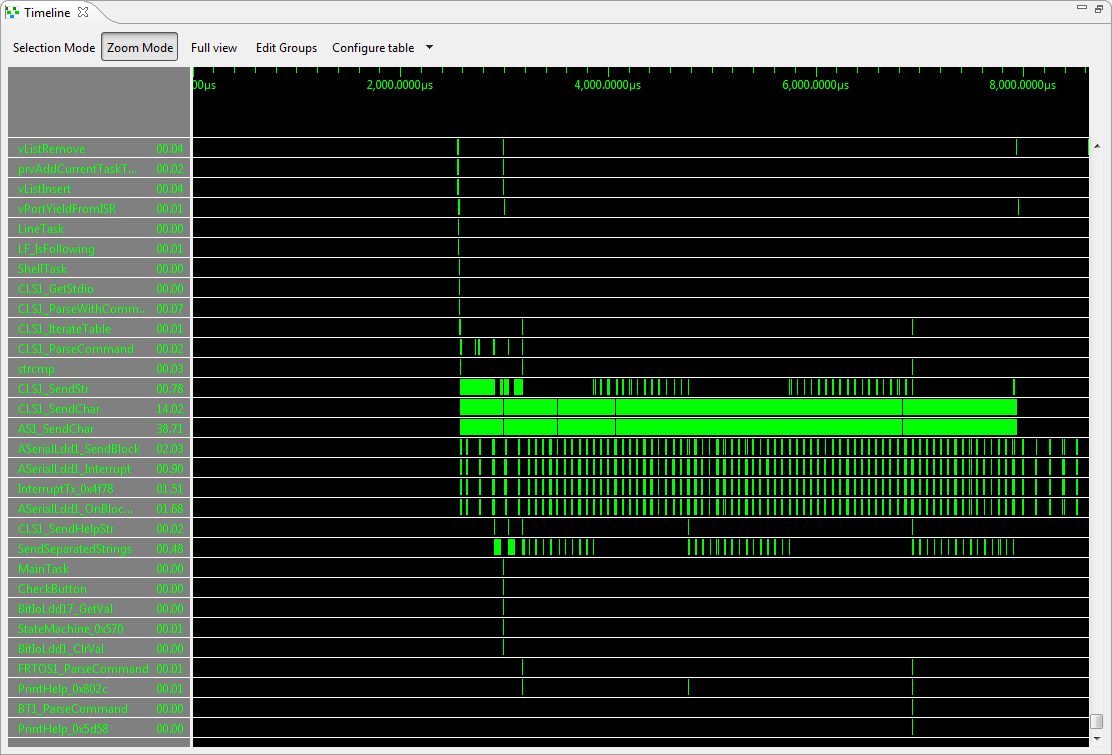Maximize the Timeline view panel
This screenshot has height=755, width=1112.
coord(1099,9)
